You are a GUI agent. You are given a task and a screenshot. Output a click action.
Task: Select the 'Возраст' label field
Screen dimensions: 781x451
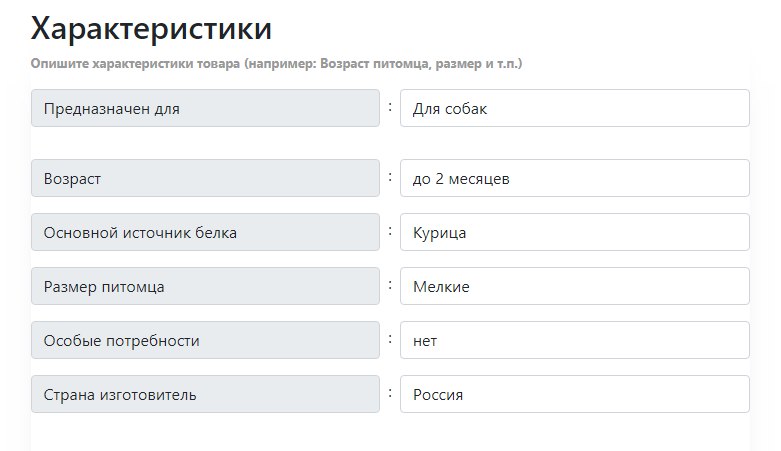pos(205,178)
